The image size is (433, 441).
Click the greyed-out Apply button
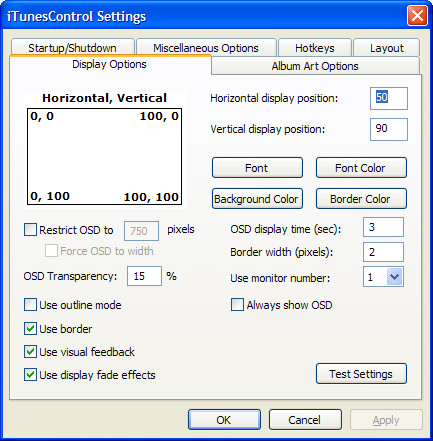click(x=386, y=420)
